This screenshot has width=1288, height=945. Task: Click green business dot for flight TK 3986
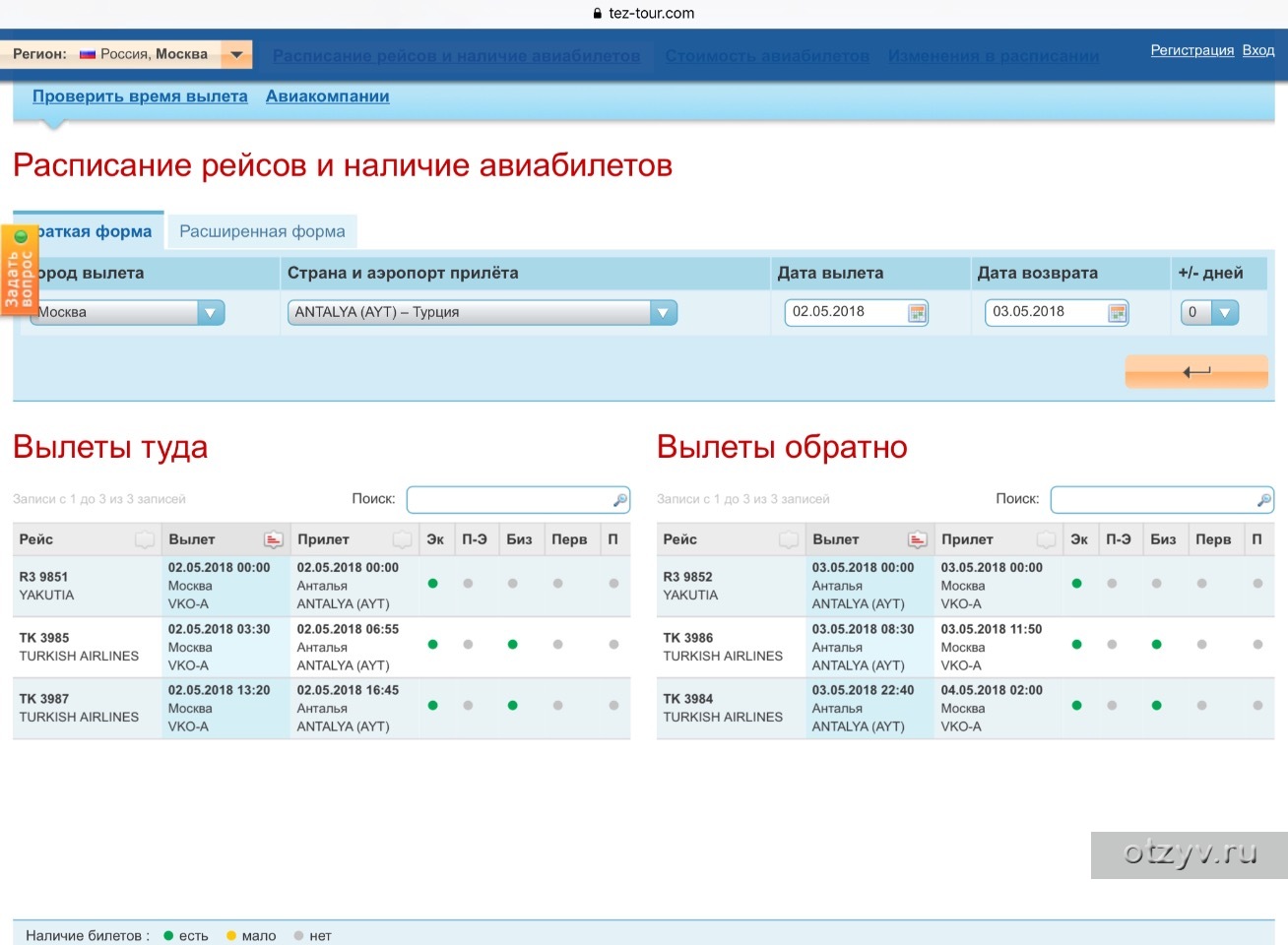tap(1156, 645)
